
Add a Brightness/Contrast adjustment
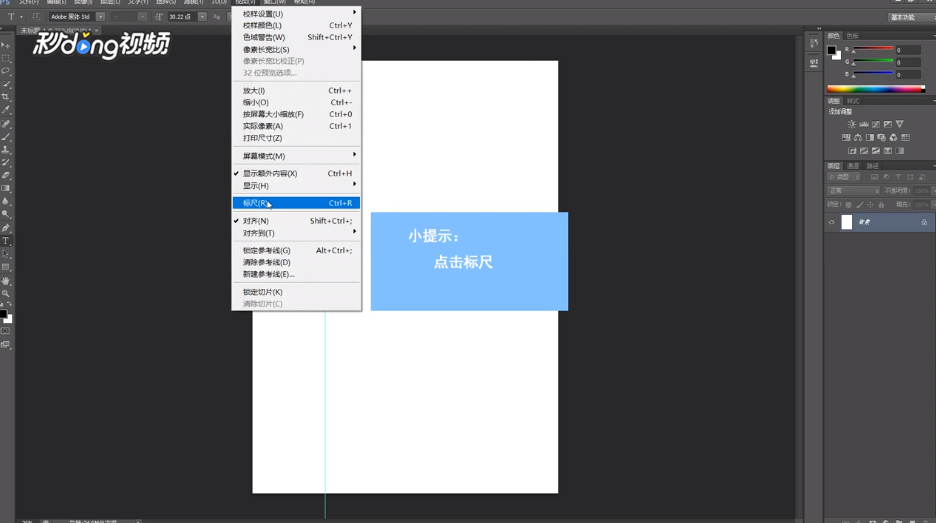point(852,124)
